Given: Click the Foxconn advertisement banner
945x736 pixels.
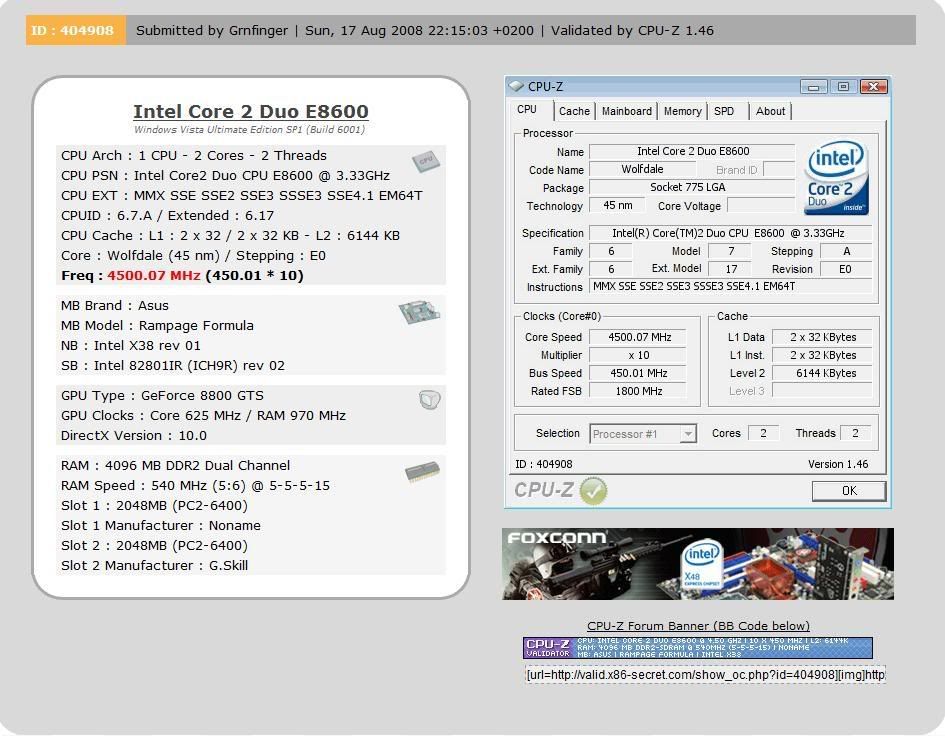Looking at the screenshot, I should pos(698,564).
